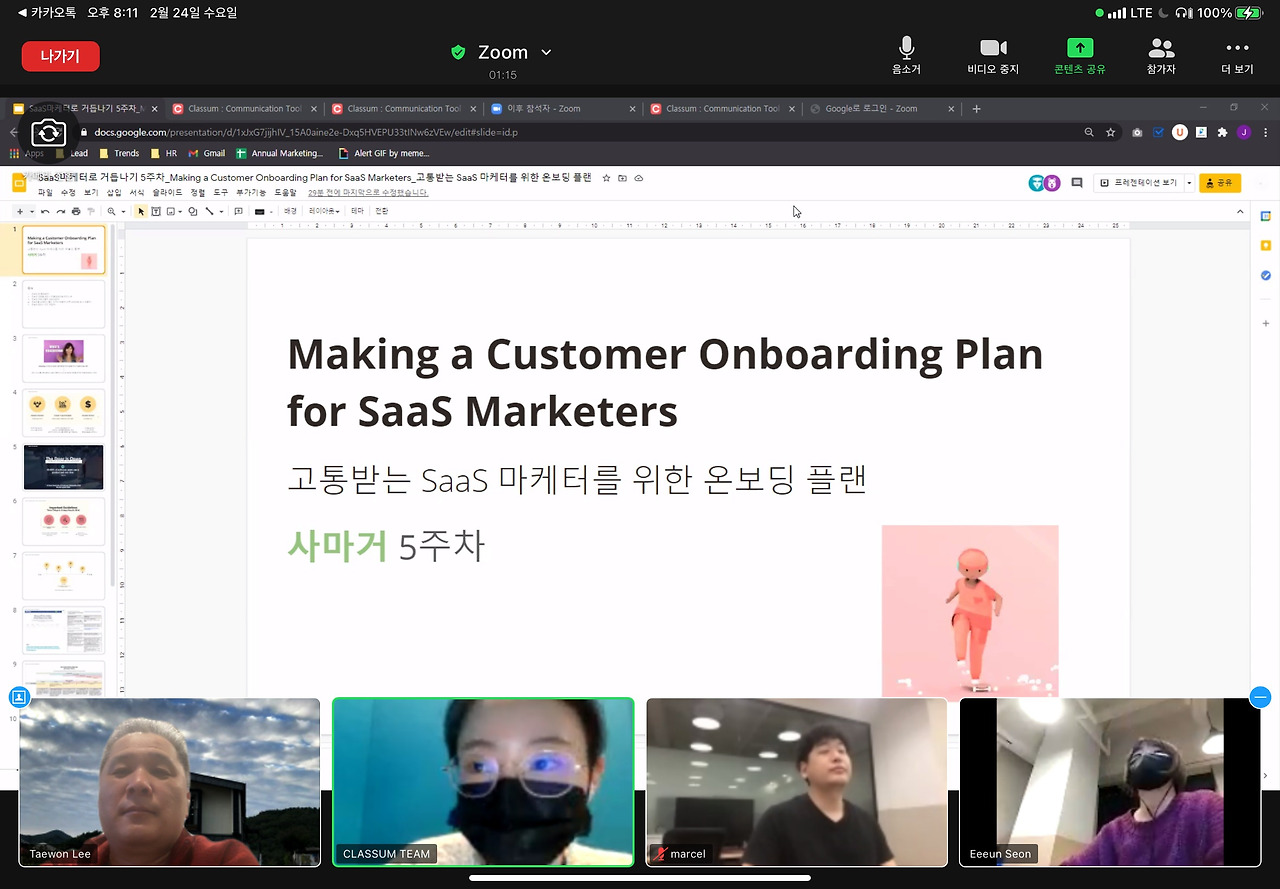Image resolution: width=1280 pixels, height=889 pixels.
Task: Select the shape tool
Action: pos(193,211)
